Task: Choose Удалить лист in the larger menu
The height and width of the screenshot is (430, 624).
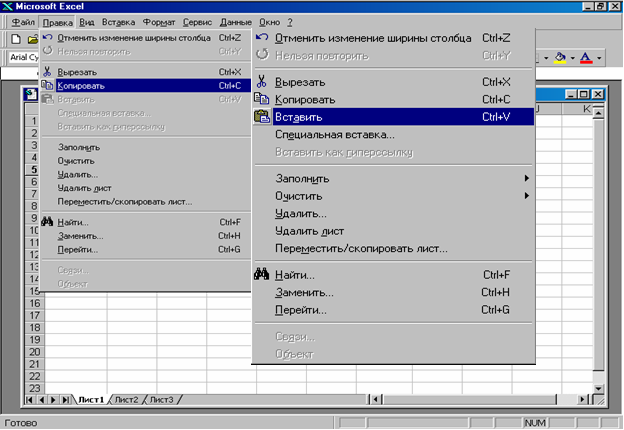Action: point(393,231)
